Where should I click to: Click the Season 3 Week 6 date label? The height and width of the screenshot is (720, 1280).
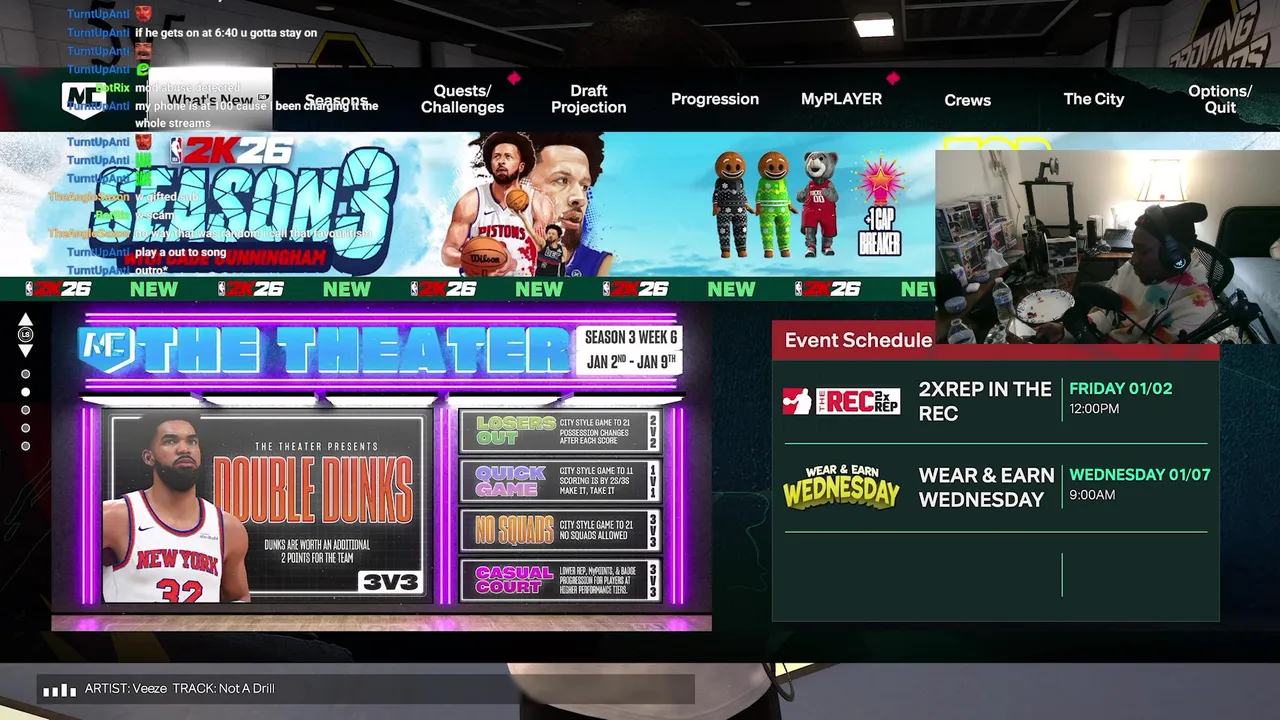click(630, 350)
